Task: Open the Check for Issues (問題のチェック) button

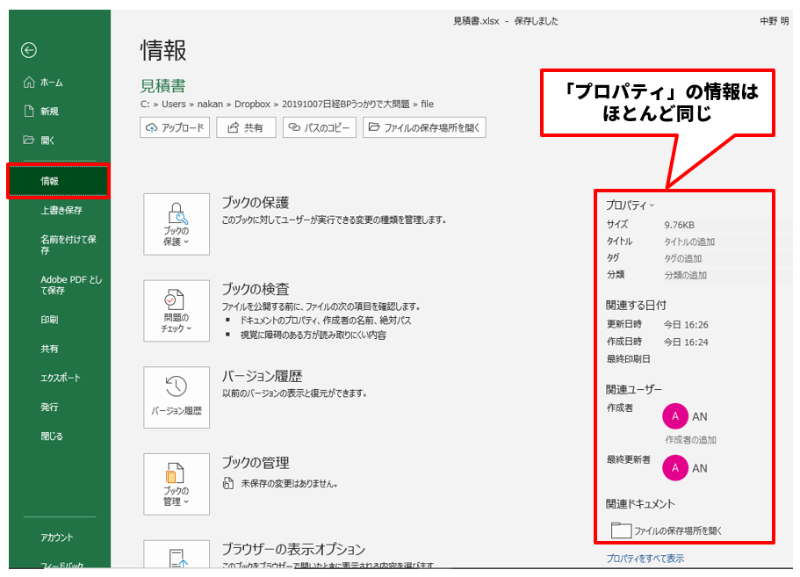Action: click(x=176, y=312)
